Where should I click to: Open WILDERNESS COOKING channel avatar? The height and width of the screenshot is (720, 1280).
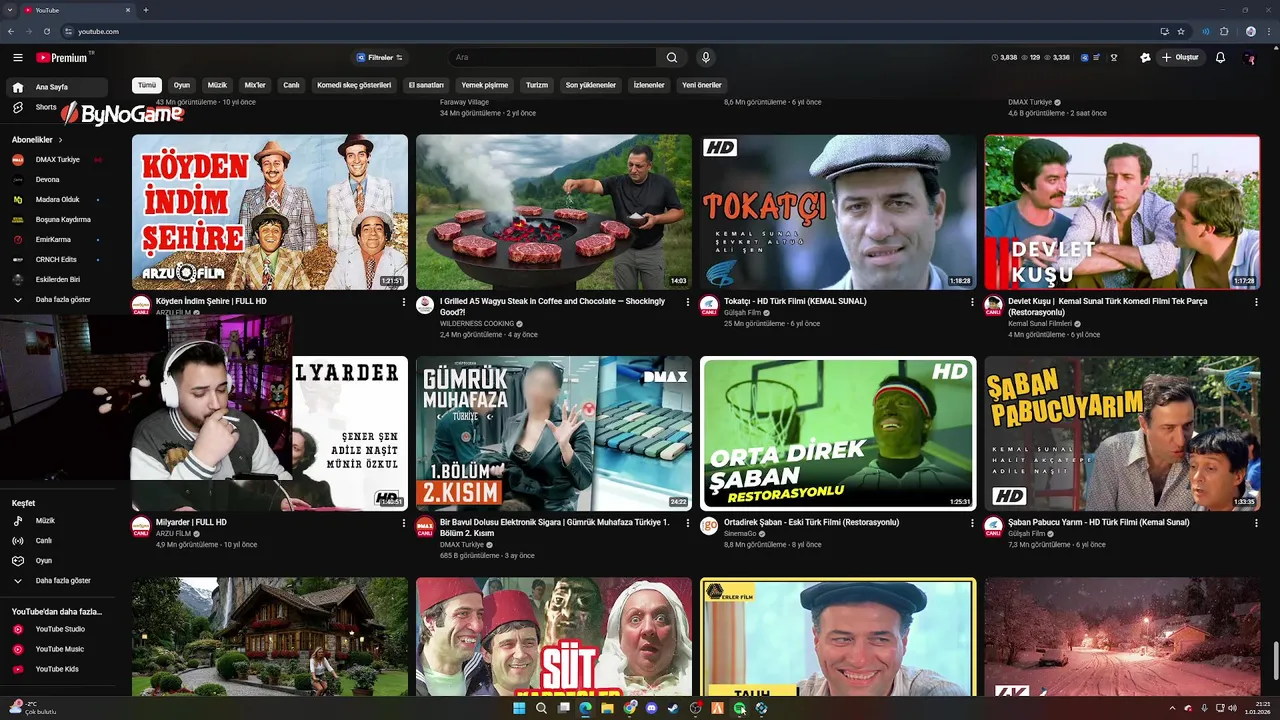click(x=425, y=305)
